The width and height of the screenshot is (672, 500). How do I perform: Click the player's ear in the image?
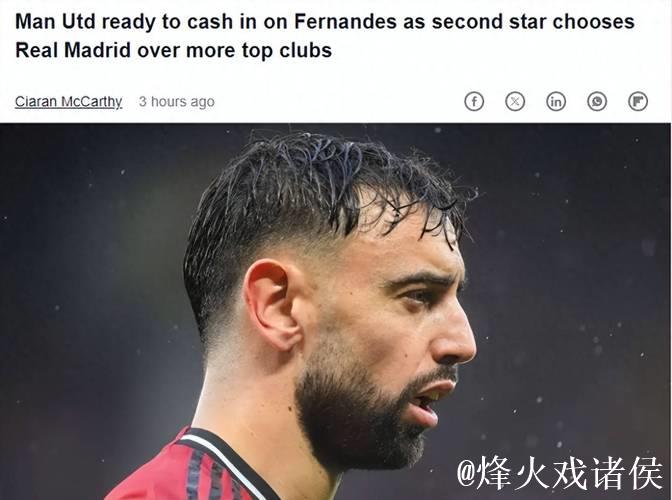pos(272,304)
